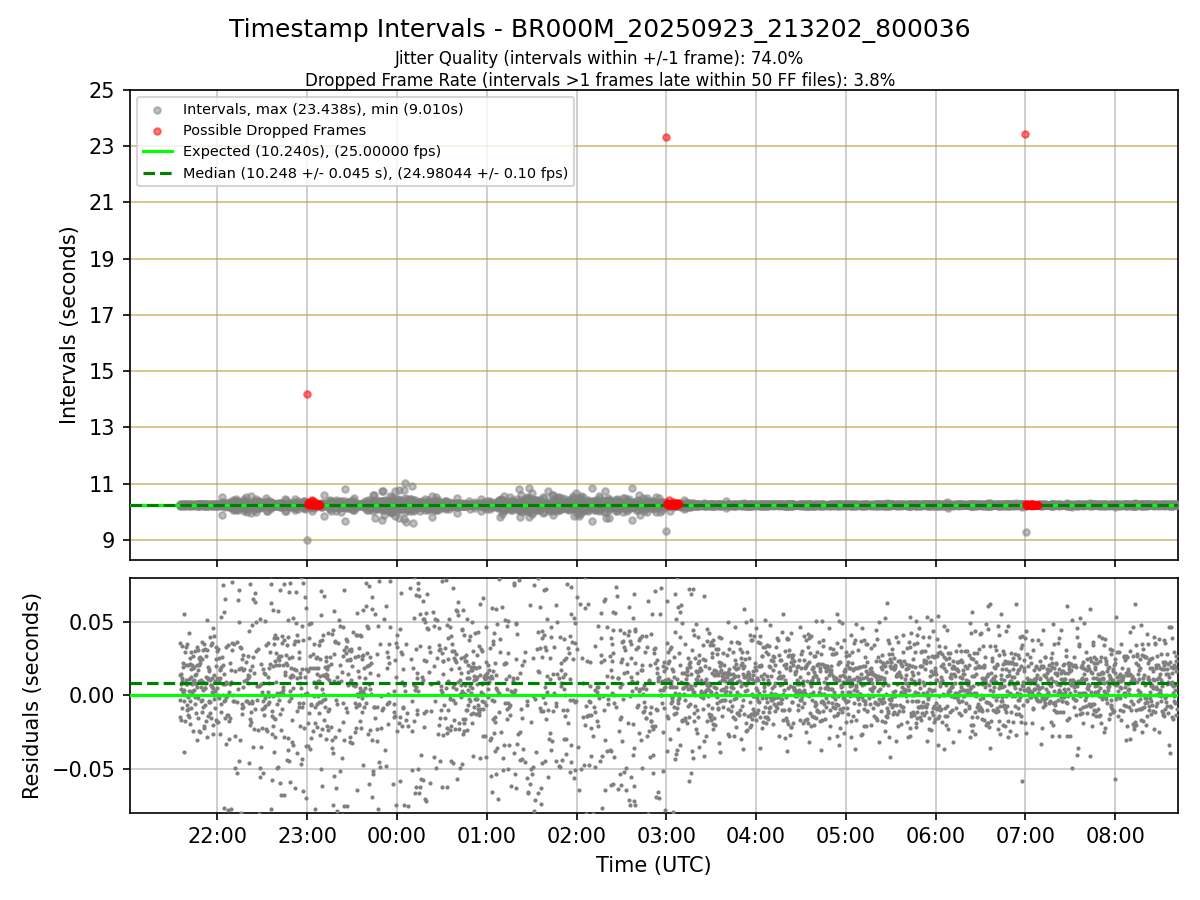Click the x-axis label 'Time (UTC)'
1200x900 pixels.
point(654,865)
